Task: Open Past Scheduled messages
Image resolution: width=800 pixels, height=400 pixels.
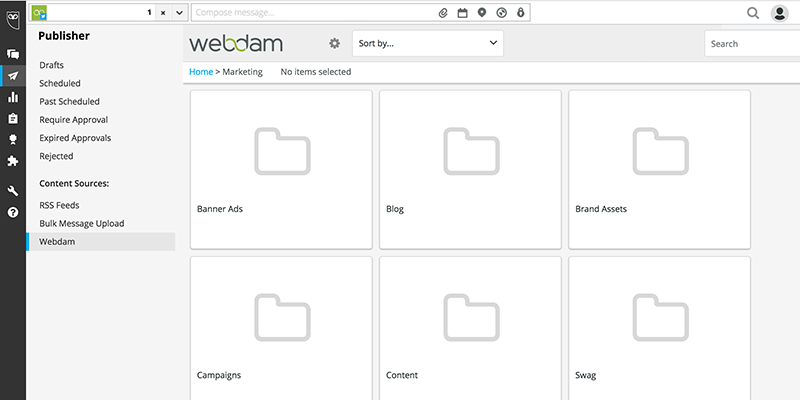Action: [x=69, y=102]
